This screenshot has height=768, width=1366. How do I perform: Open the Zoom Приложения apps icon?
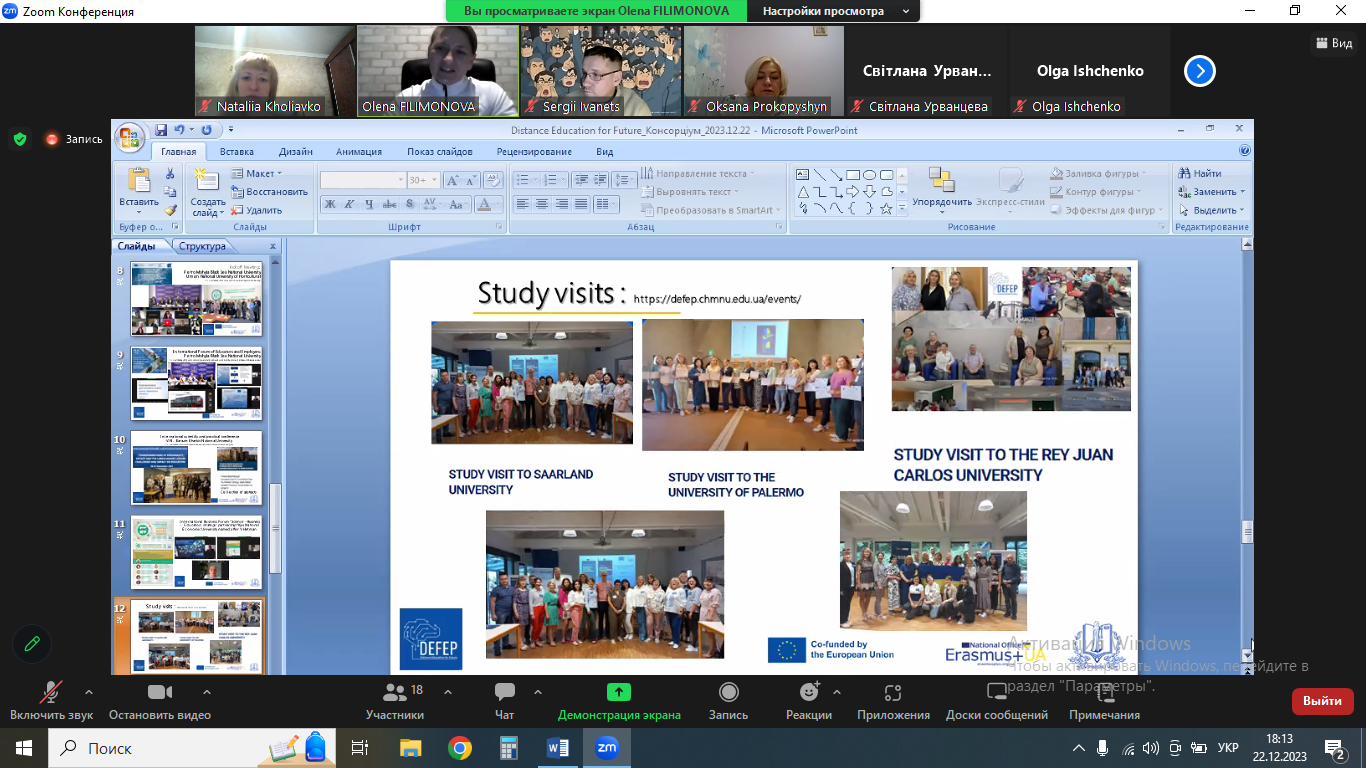pos(893,692)
